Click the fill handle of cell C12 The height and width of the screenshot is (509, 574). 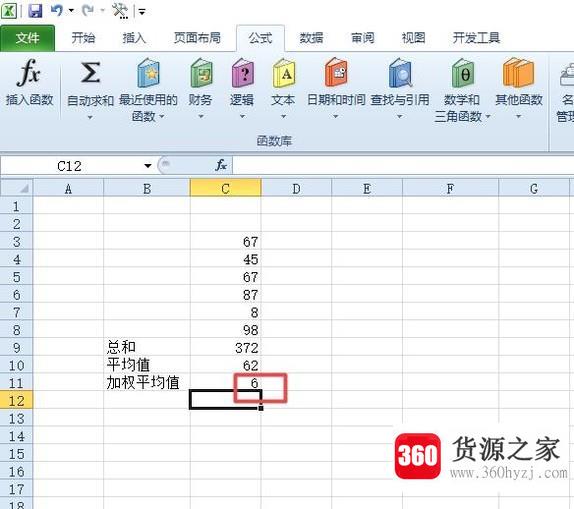click(x=261, y=408)
